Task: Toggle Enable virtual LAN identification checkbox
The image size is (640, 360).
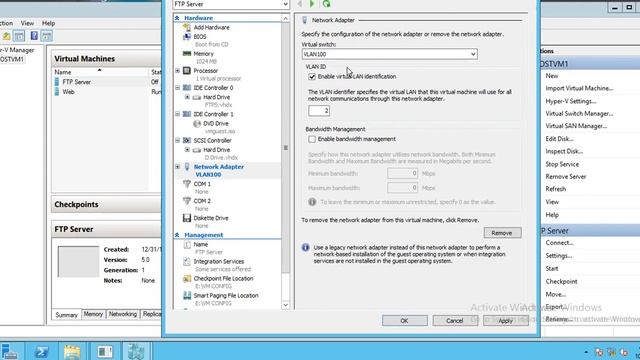Action: point(312,76)
